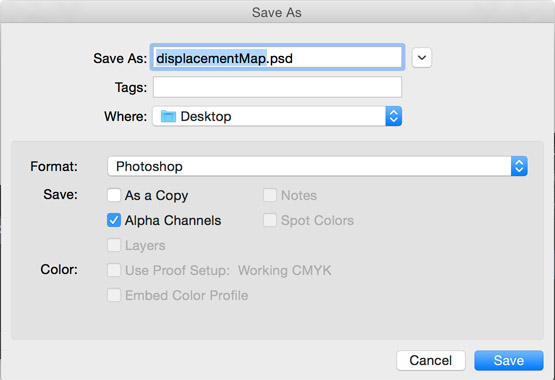The height and width of the screenshot is (380, 555).
Task: Toggle the Spot Colors checkbox
Action: pyautogui.click(x=270, y=220)
